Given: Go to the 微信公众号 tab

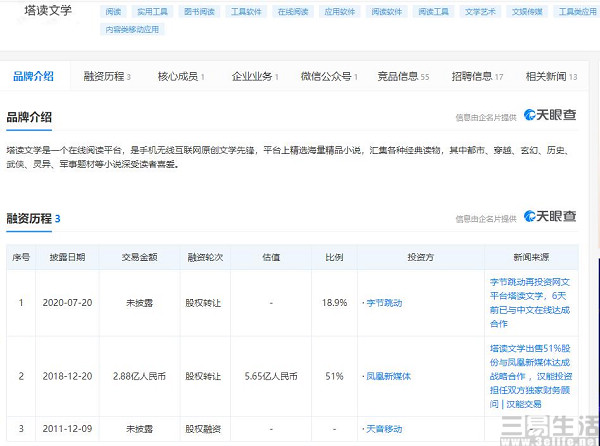Looking at the screenshot, I should pos(328,76).
